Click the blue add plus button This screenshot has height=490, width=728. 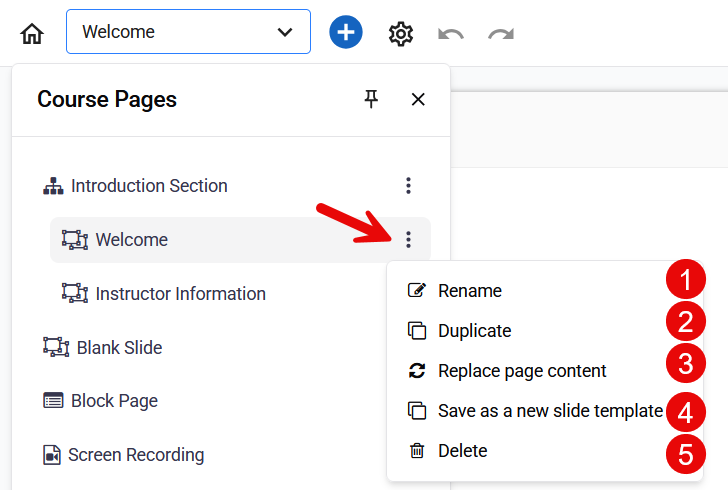pyautogui.click(x=346, y=32)
